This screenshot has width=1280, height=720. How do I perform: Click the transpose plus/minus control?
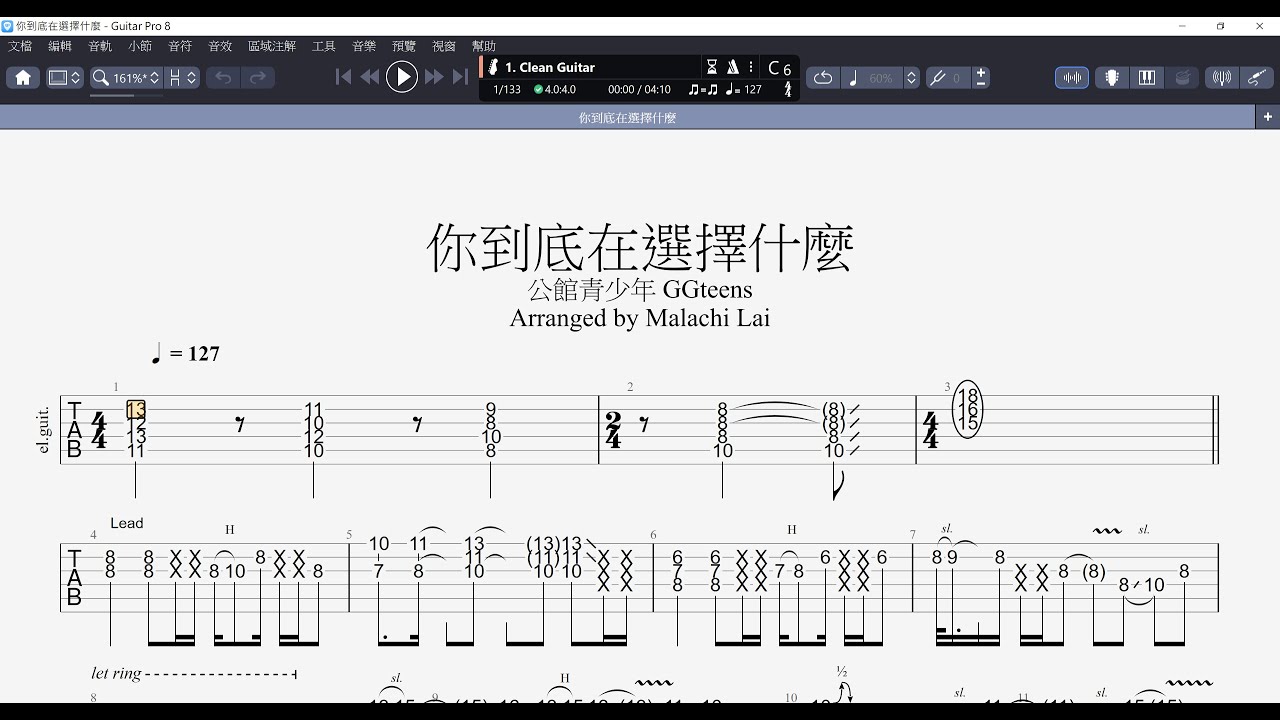[980, 77]
